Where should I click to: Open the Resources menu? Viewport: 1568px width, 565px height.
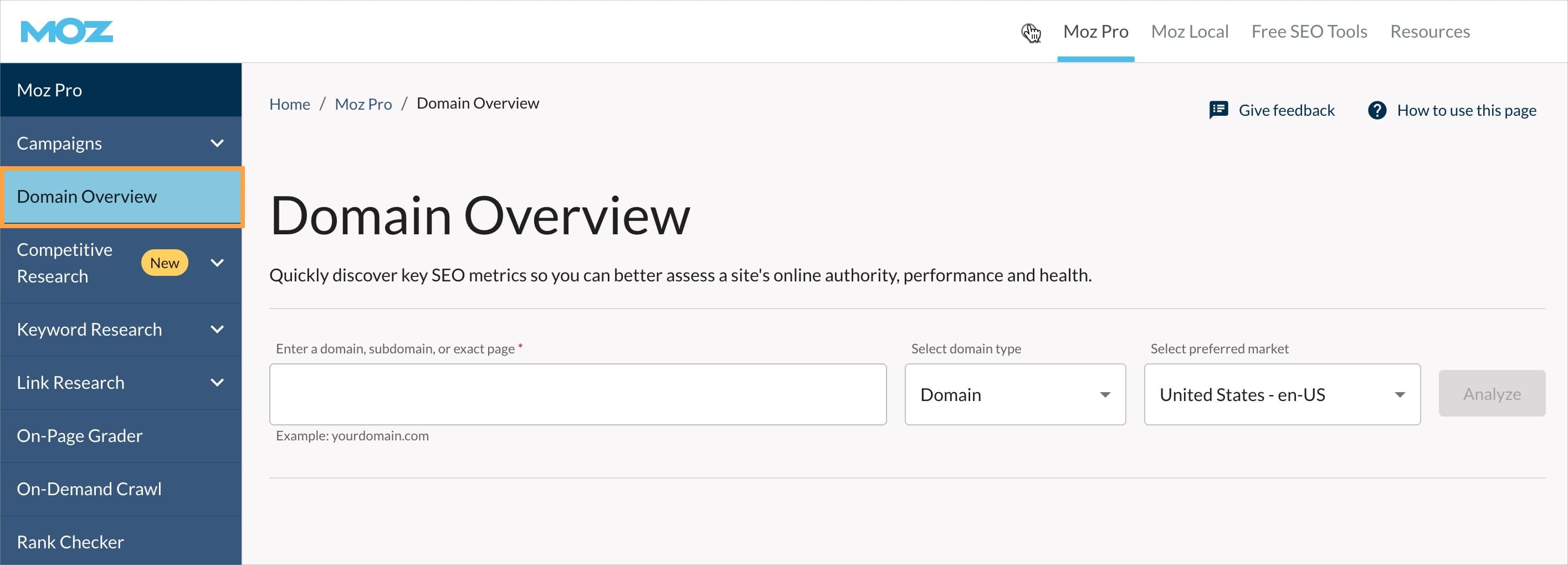[x=1430, y=31]
